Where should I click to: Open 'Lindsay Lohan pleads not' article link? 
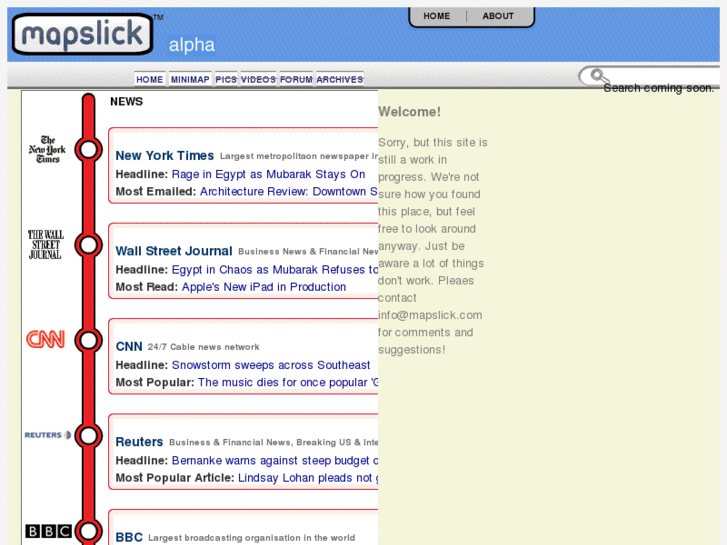pos(308,478)
